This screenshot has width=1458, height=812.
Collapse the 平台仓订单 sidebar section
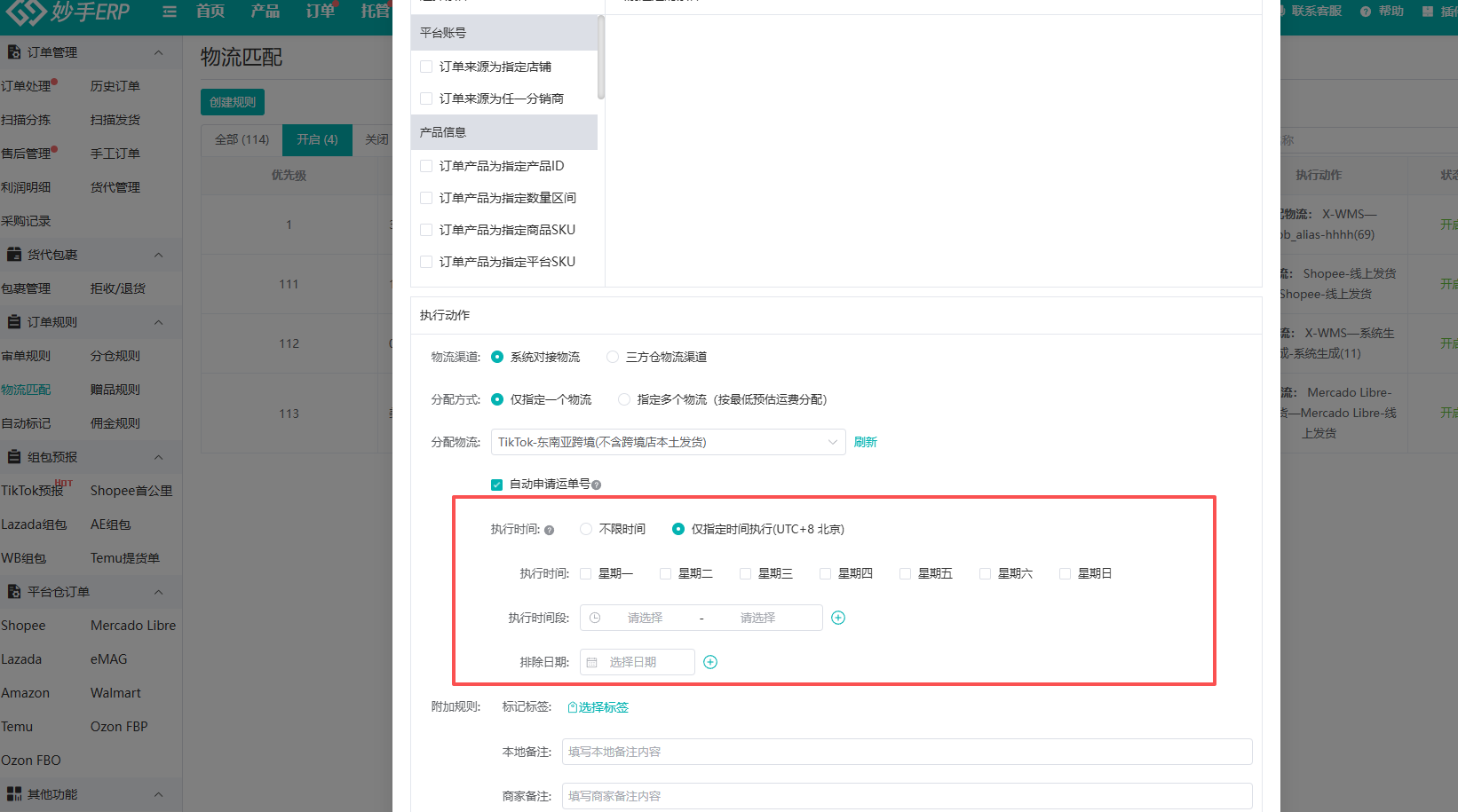tap(159, 592)
